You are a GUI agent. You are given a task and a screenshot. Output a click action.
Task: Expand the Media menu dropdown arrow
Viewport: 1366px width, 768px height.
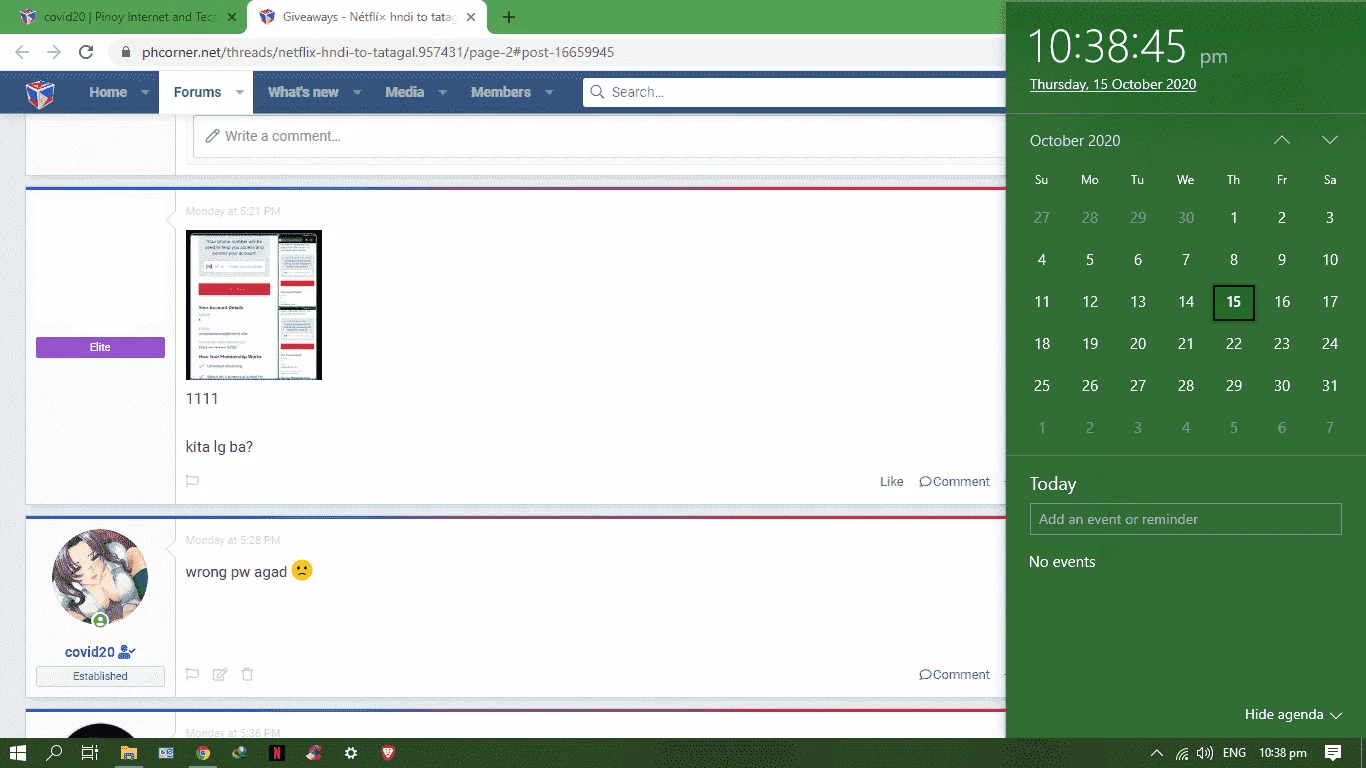tap(443, 92)
